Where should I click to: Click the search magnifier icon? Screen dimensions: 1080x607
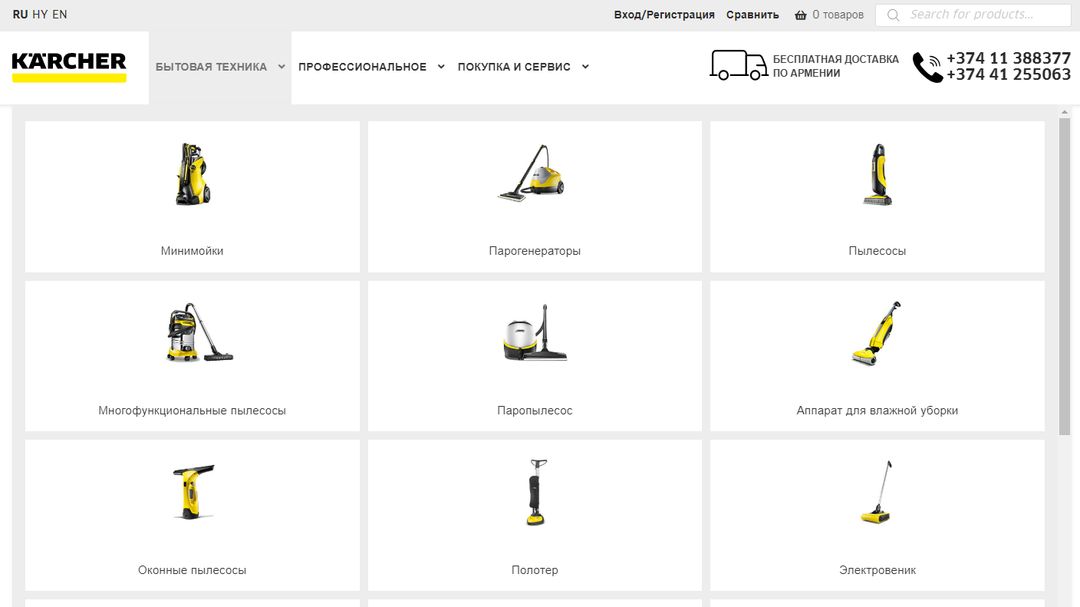pos(893,15)
